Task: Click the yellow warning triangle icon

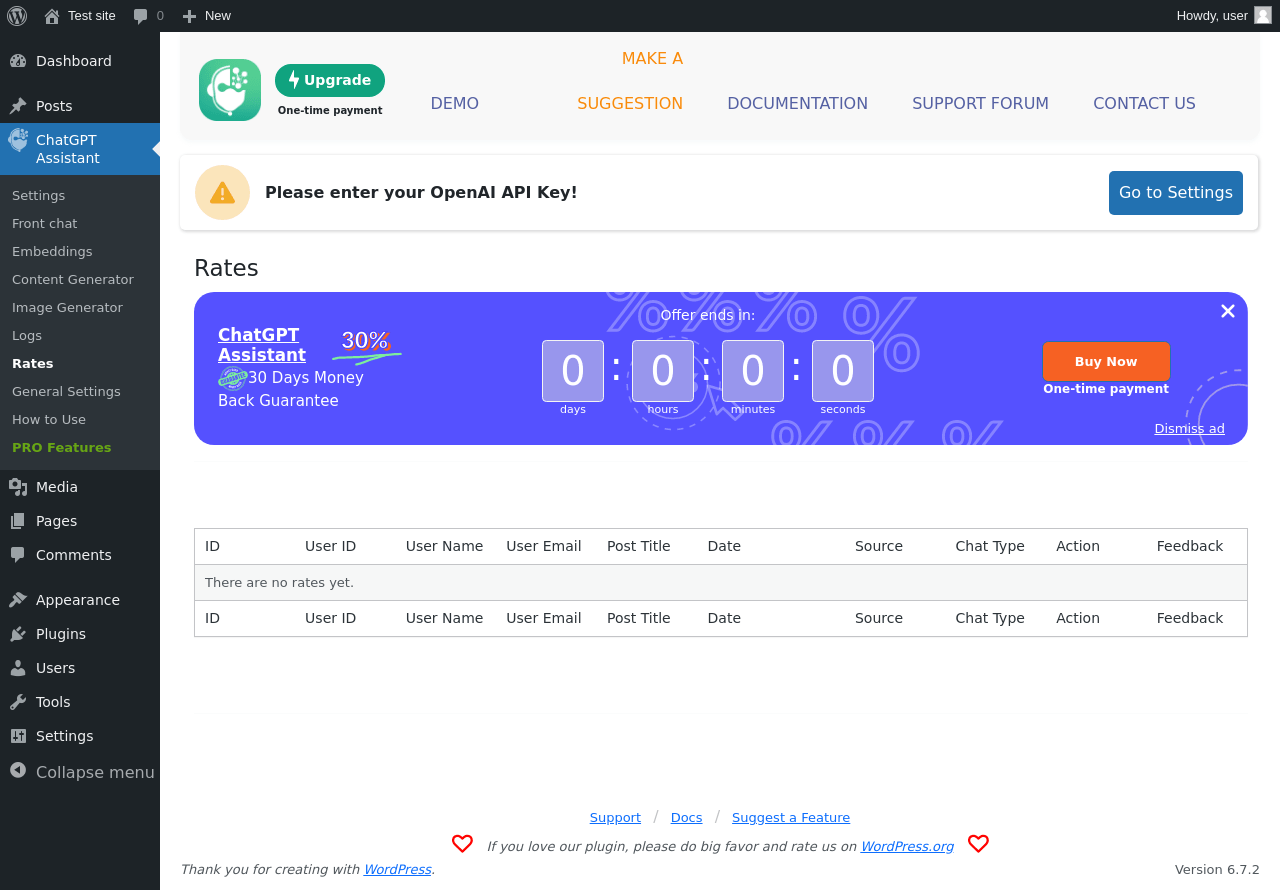Action: pos(222,192)
